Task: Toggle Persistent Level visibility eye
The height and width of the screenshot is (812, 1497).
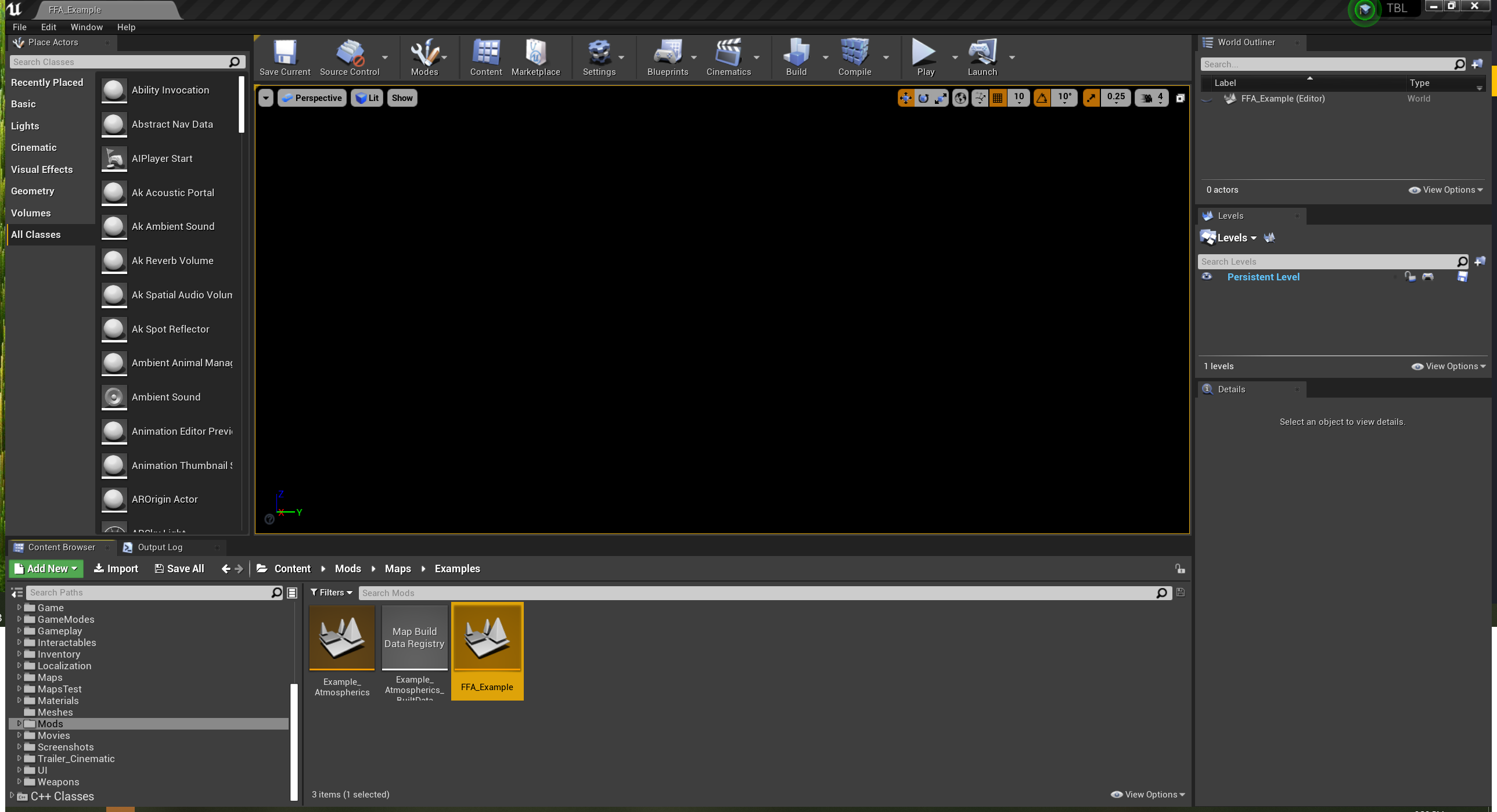Action: click(x=1208, y=277)
